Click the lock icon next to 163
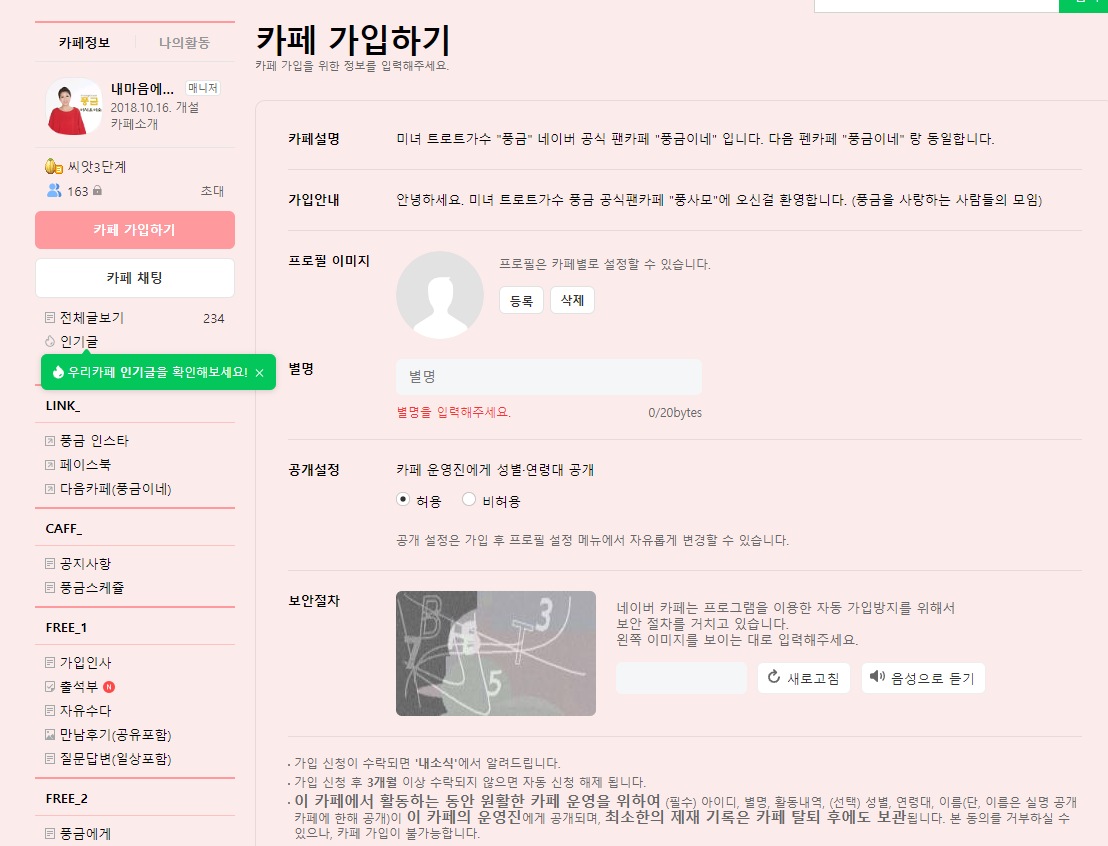The image size is (1108, 846). tap(98, 191)
